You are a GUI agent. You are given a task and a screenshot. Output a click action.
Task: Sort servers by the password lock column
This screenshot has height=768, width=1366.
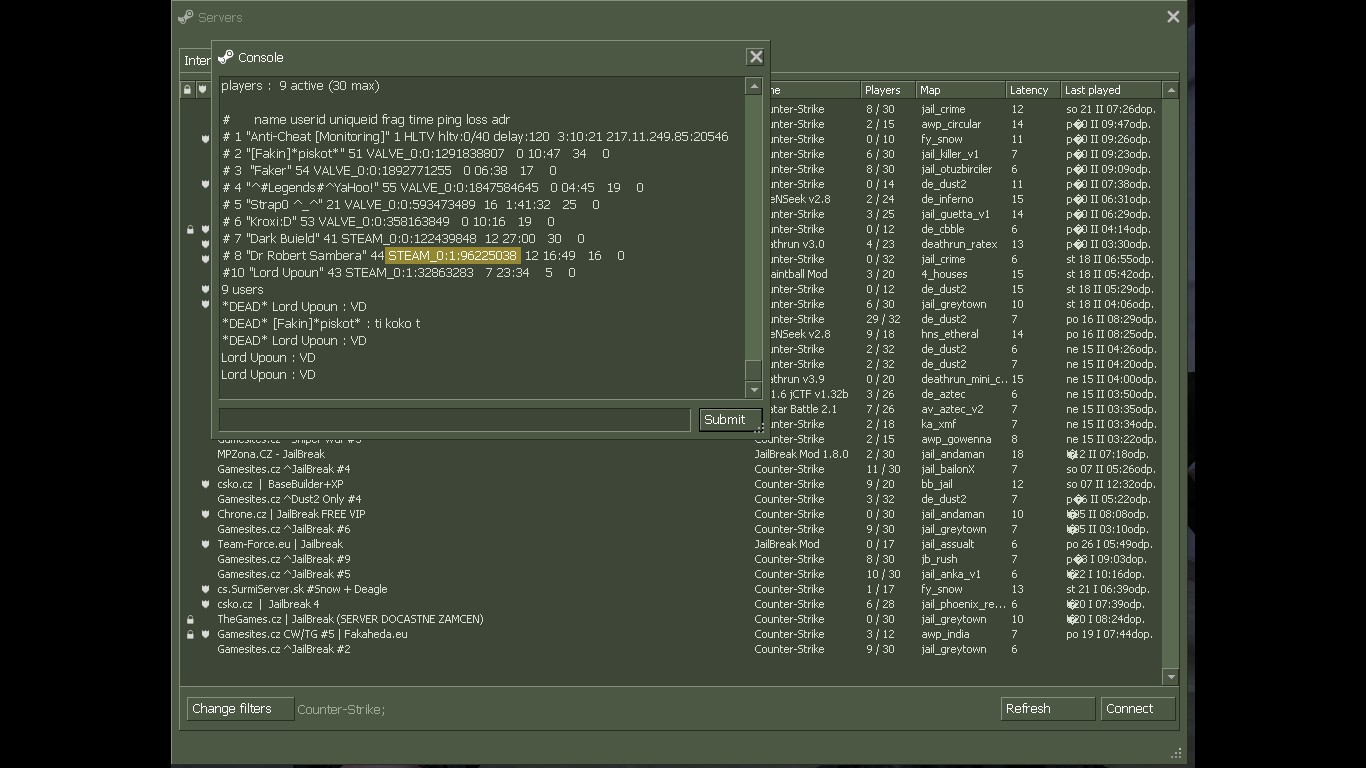(187, 90)
